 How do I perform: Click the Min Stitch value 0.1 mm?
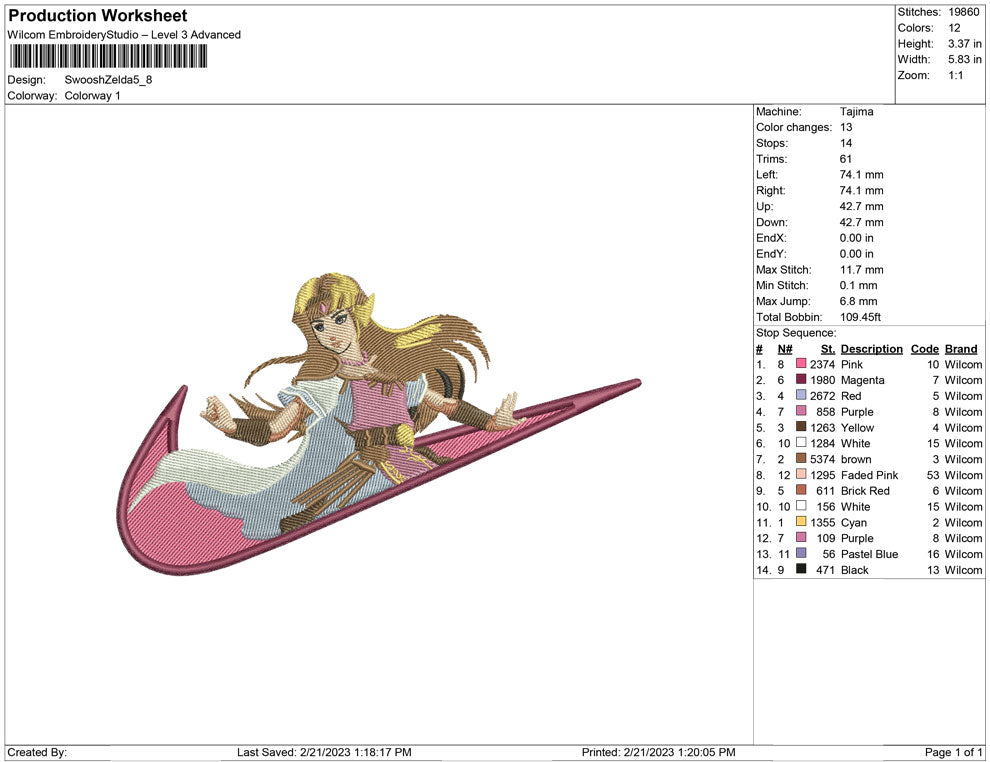[858, 285]
